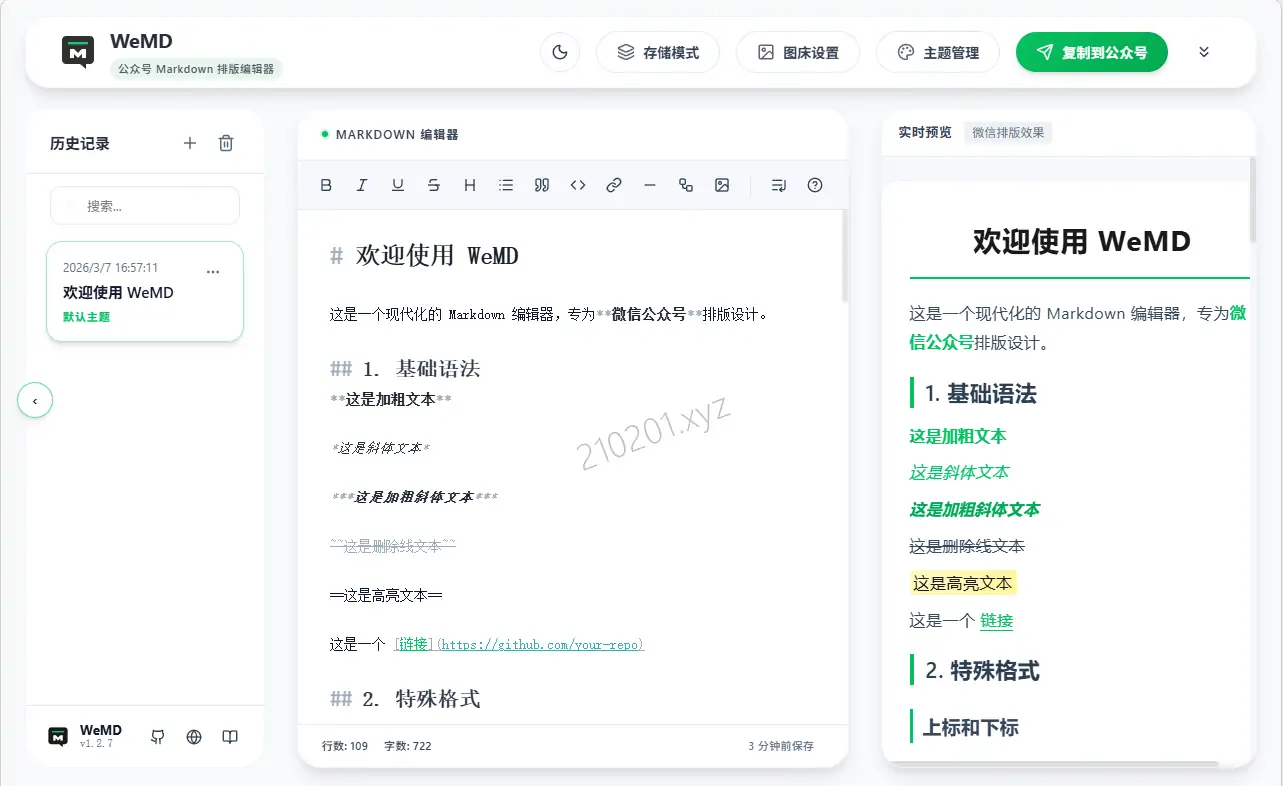Open 图床设置 settings
The height and width of the screenshot is (786, 1283).
(798, 51)
